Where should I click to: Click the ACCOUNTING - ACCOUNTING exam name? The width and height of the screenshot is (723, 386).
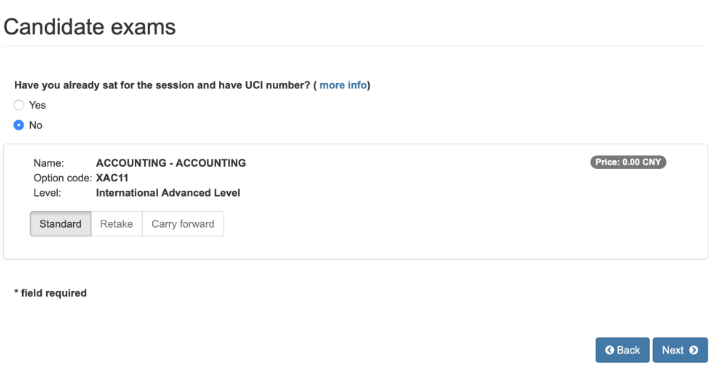tap(171, 163)
